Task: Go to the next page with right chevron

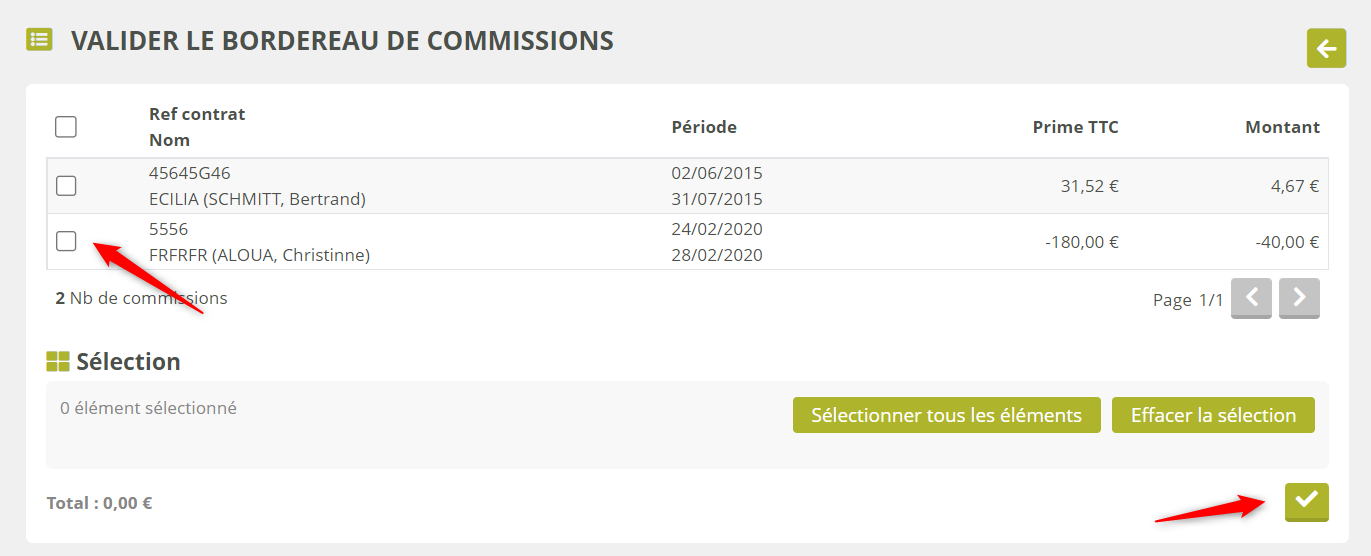Action: click(x=1299, y=298)
